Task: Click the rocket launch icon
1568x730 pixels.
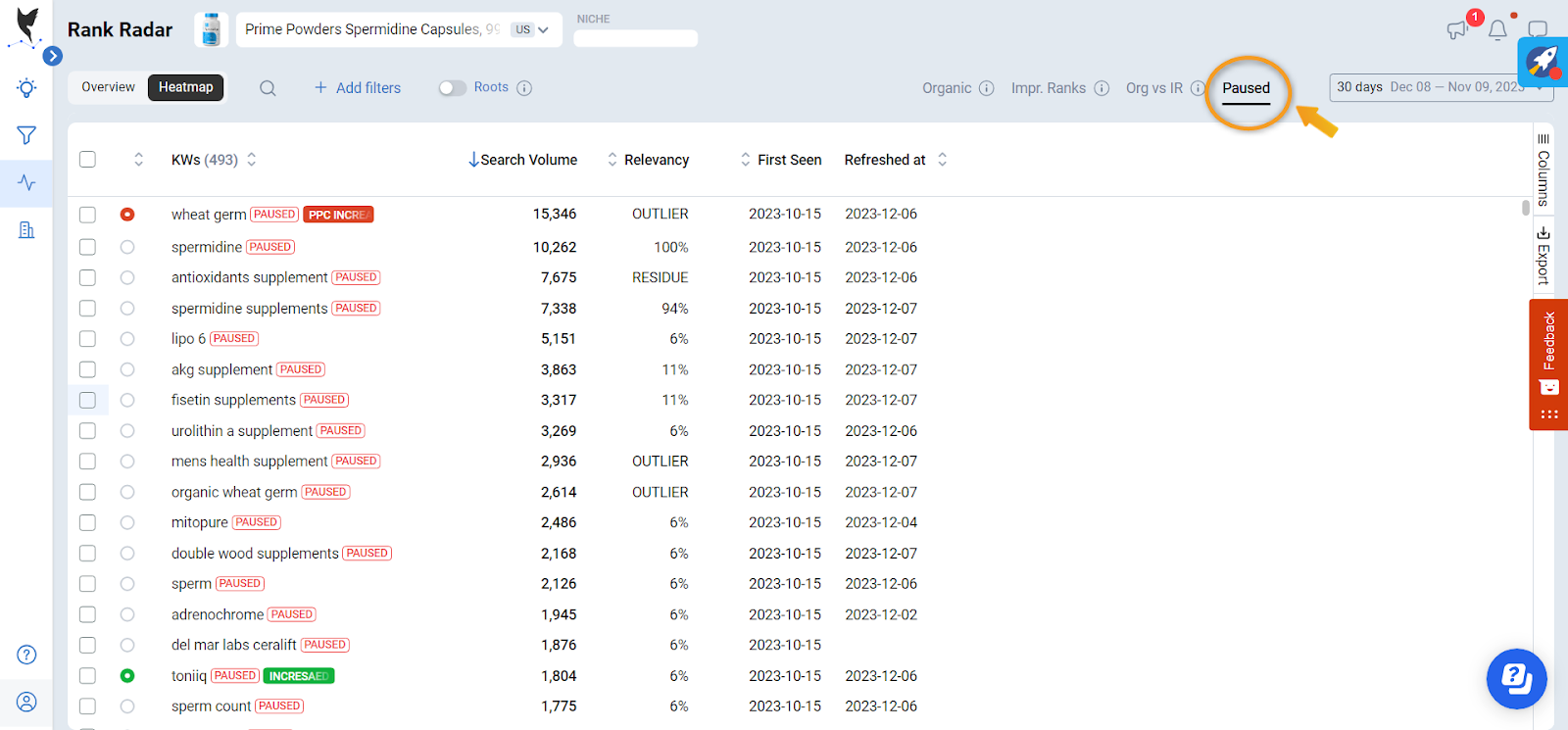Action: pos(1543,63)
